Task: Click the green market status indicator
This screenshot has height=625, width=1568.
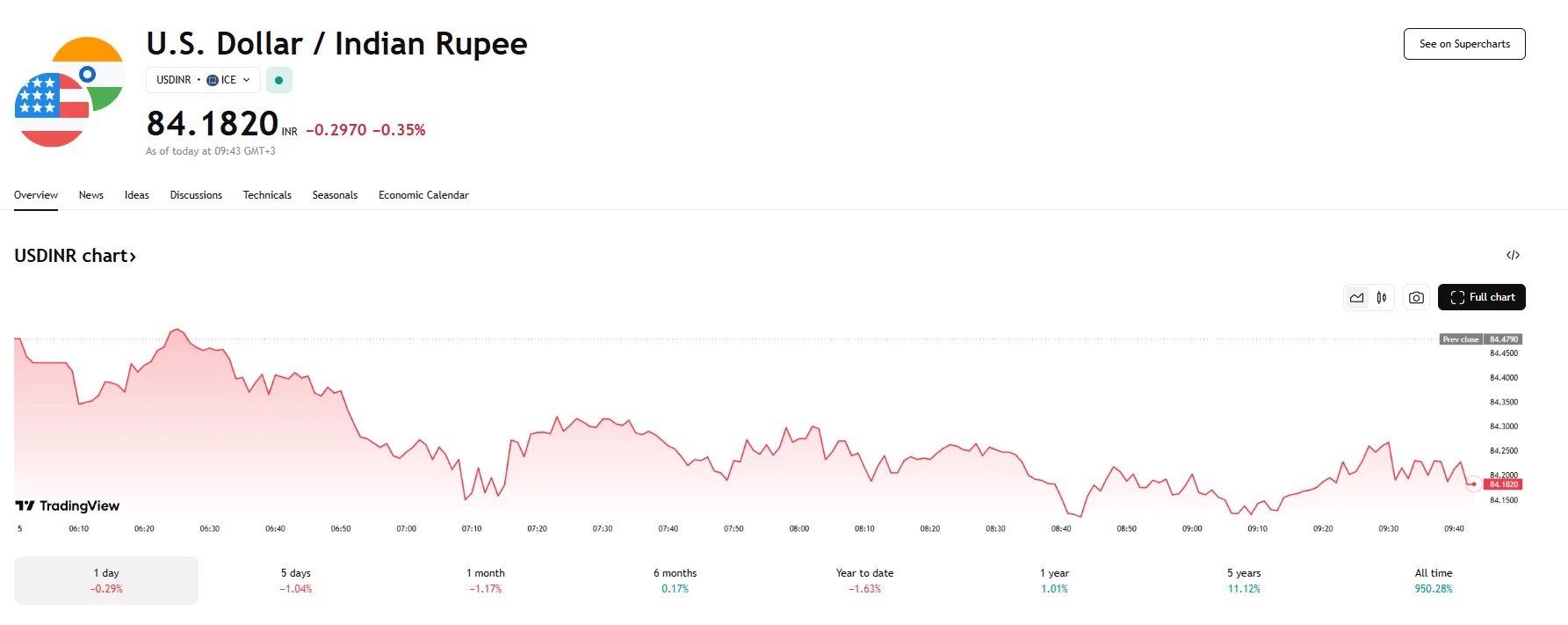Action: 279,80
